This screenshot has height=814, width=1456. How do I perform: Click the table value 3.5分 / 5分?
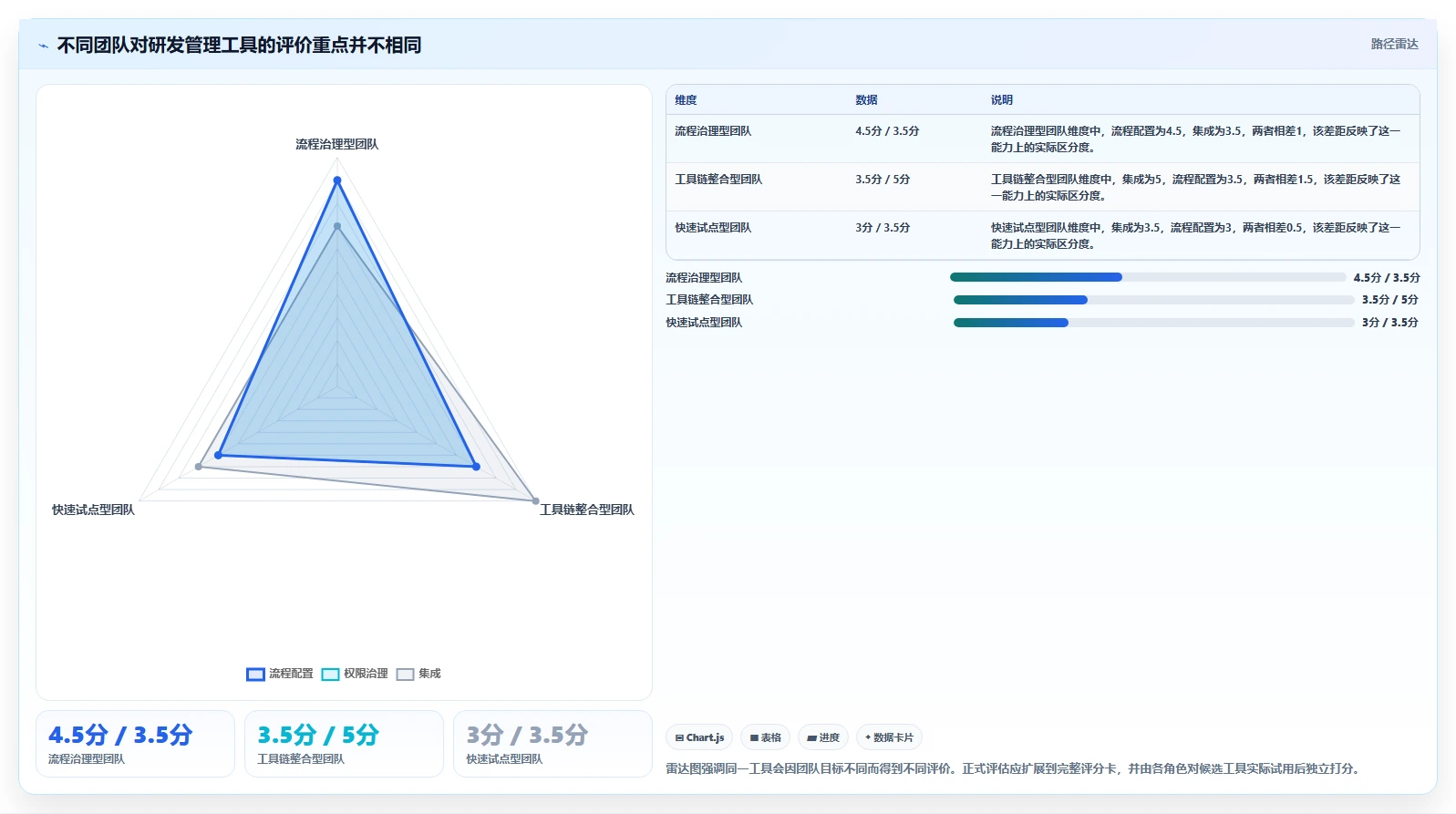(883, 180)
